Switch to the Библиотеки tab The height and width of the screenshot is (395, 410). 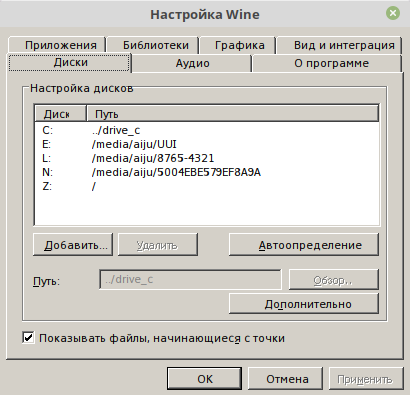click(153, 45)
